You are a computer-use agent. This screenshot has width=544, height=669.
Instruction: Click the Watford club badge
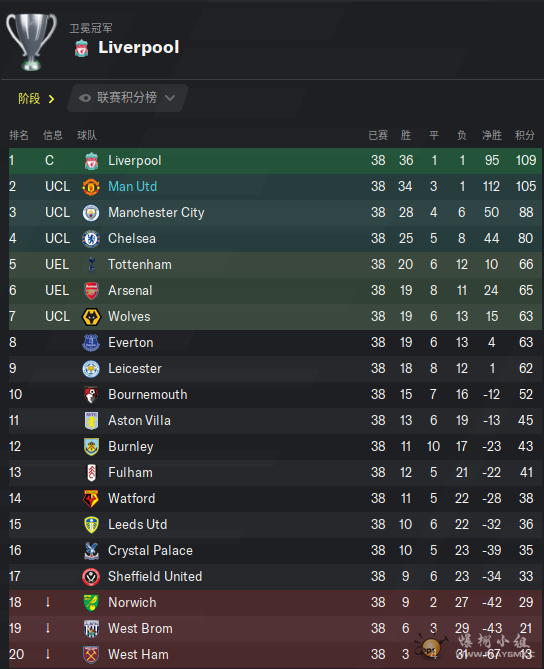(x=91, y=499)
